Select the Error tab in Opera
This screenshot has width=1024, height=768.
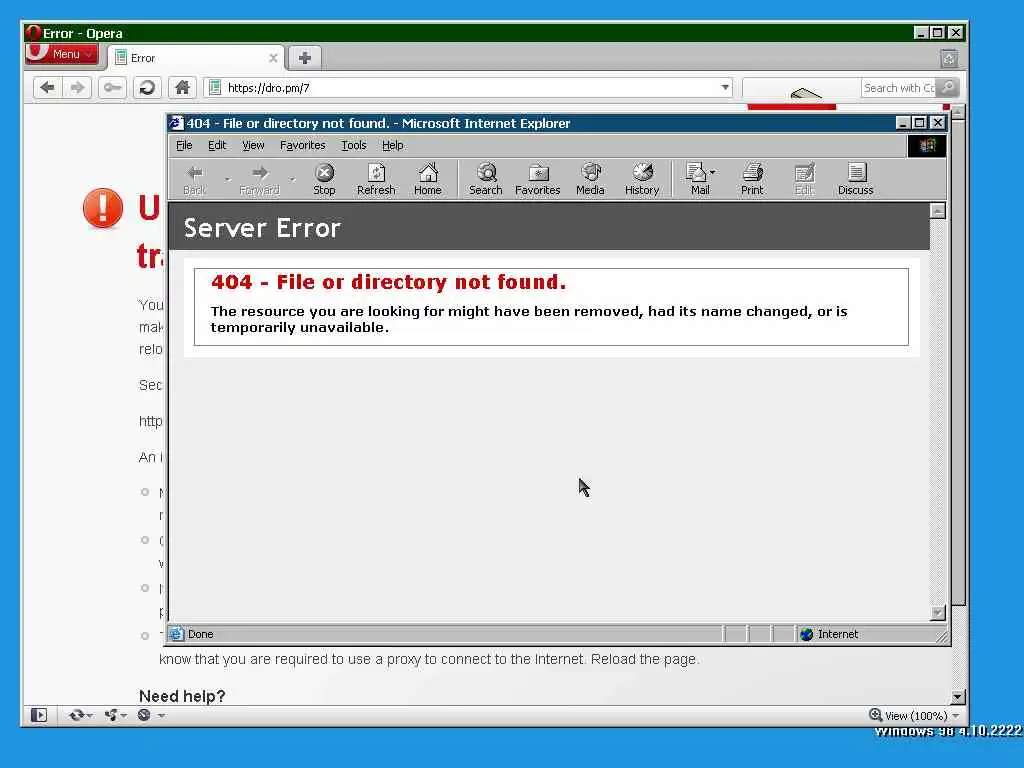(196, 58)
